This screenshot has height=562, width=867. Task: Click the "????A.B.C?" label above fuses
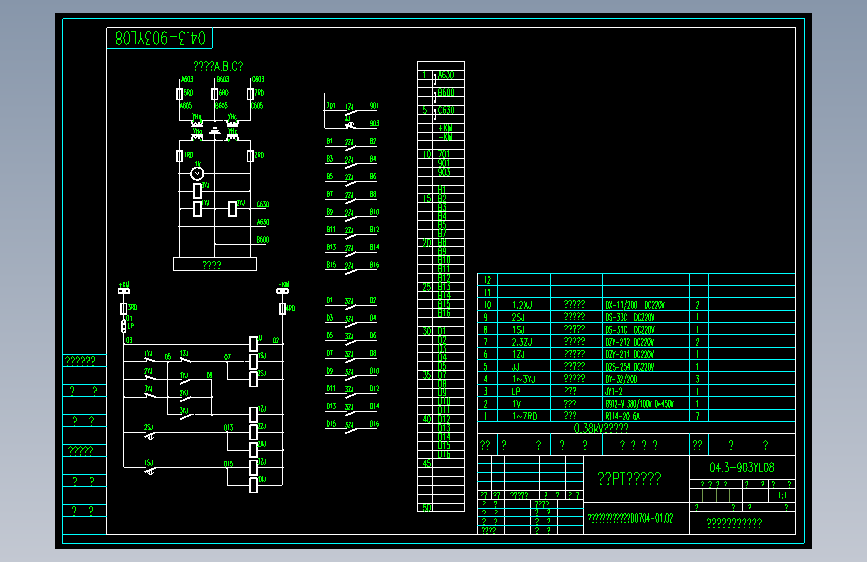[218, 66]
